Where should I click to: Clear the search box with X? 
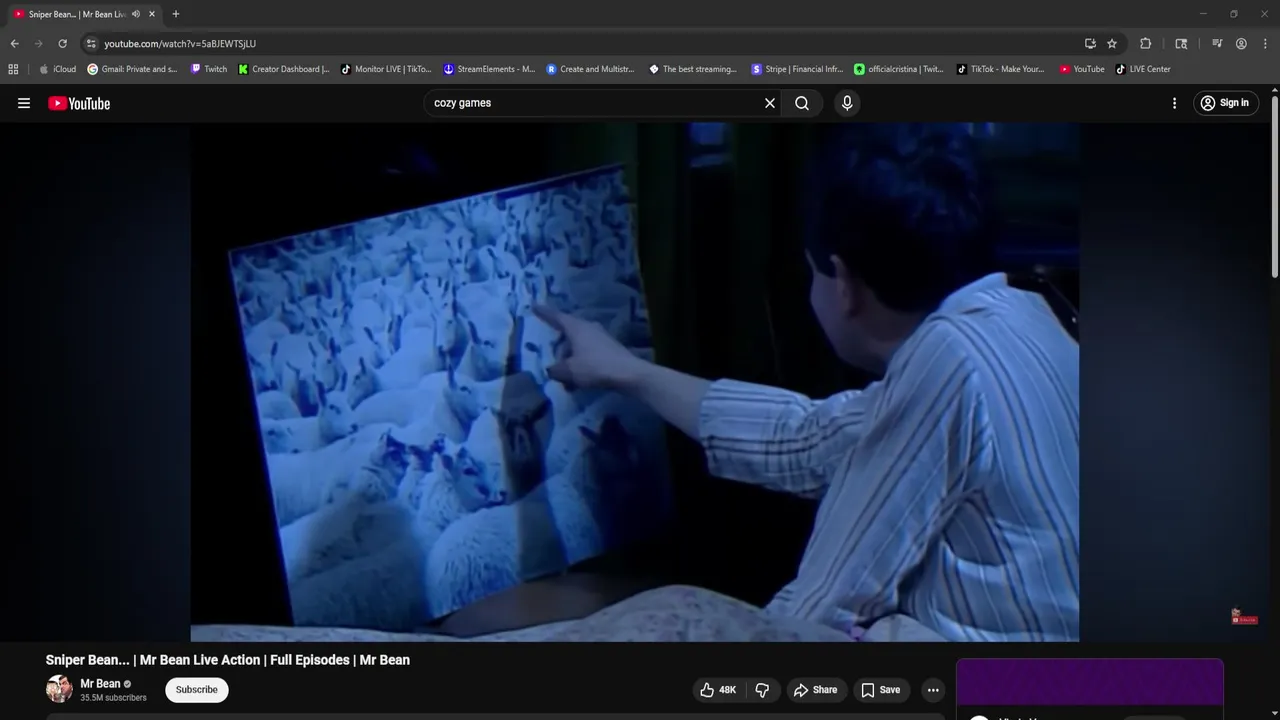coord(770,103)
